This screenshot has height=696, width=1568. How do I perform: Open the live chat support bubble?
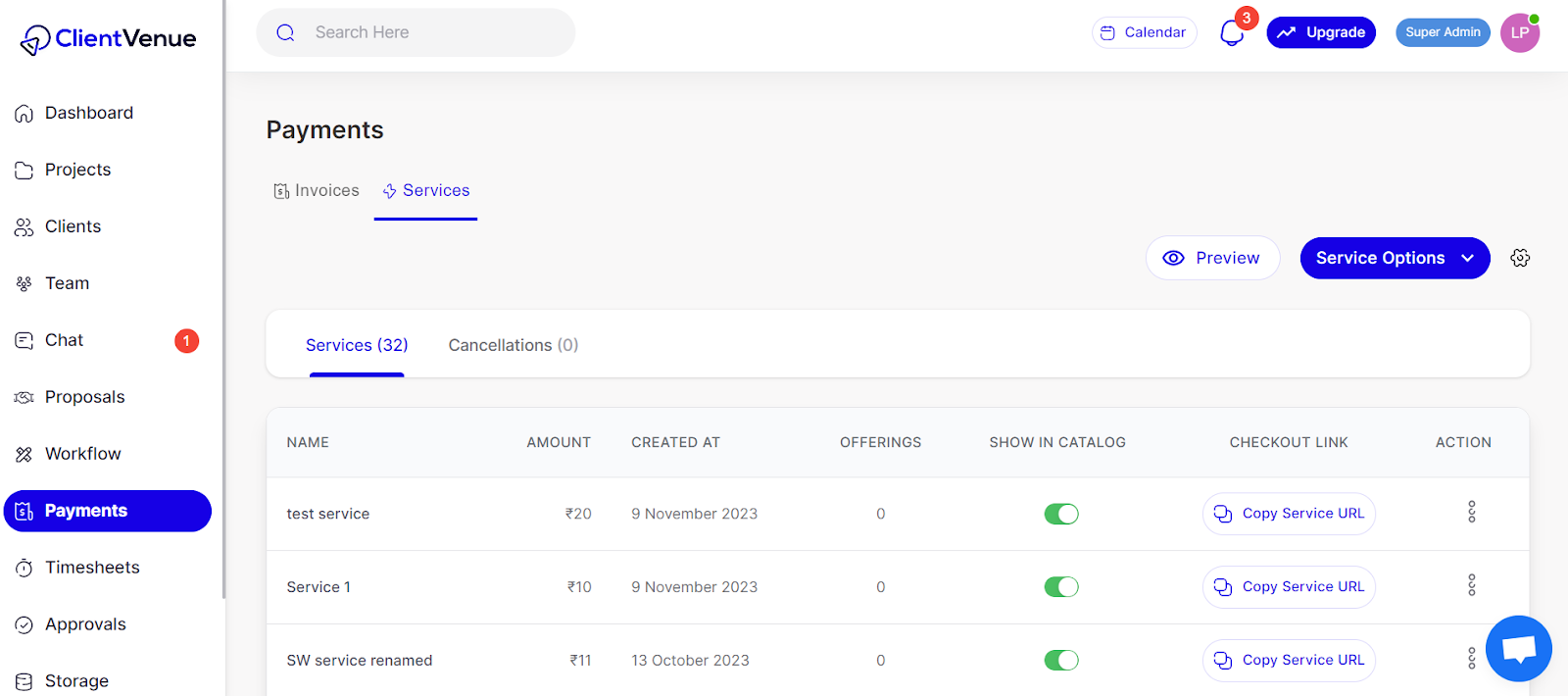(x=1518, y=649)
